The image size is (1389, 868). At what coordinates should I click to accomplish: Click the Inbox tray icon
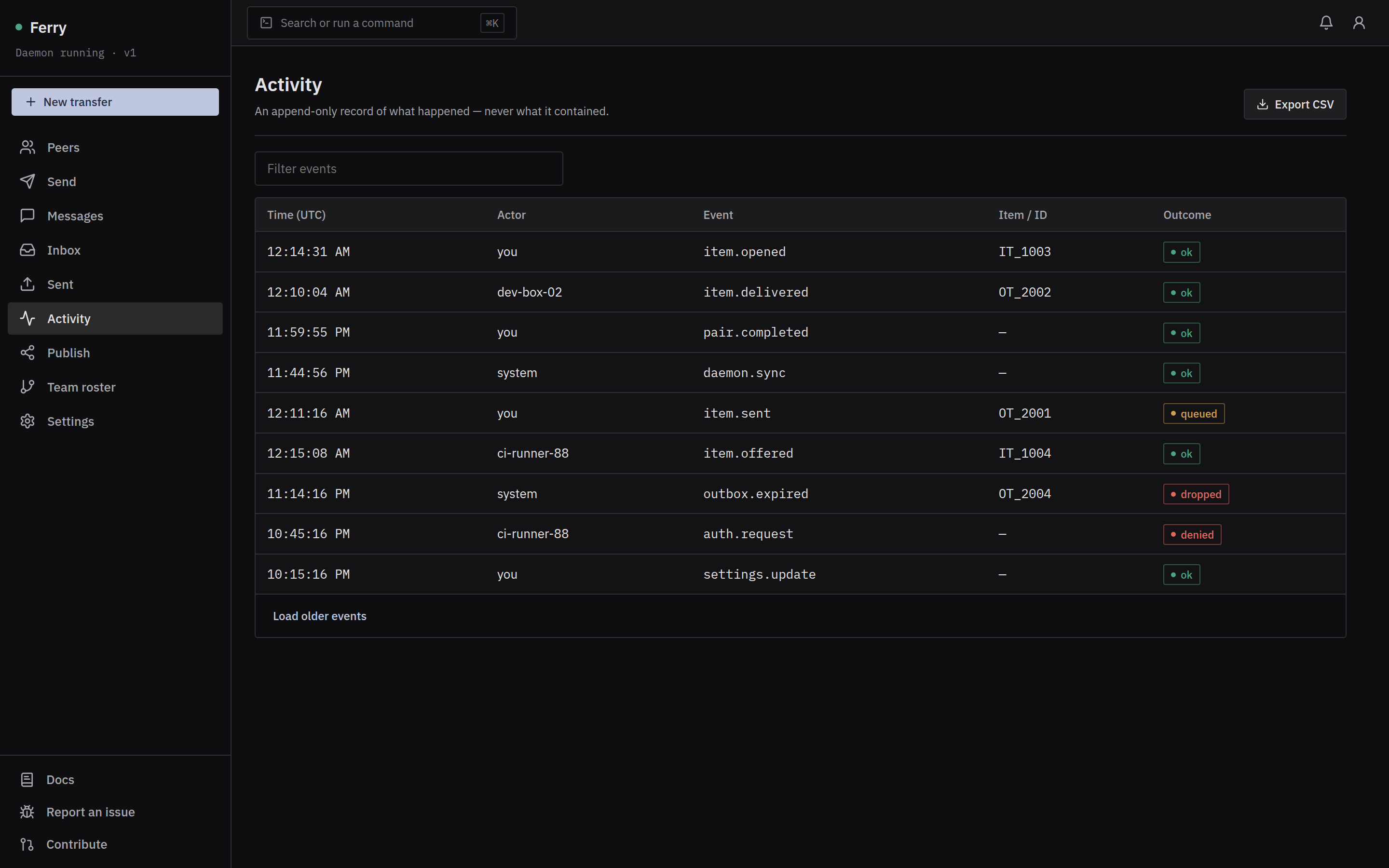click(x=27, y=250)
